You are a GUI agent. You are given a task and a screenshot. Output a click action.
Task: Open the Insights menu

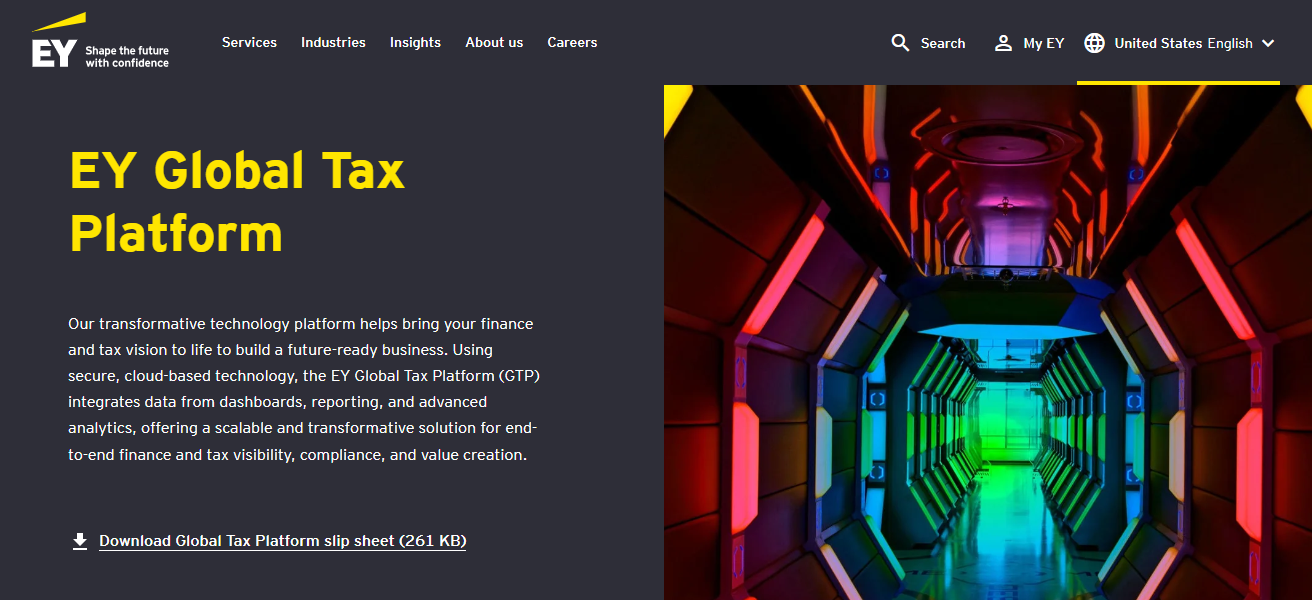coord(415,42)
